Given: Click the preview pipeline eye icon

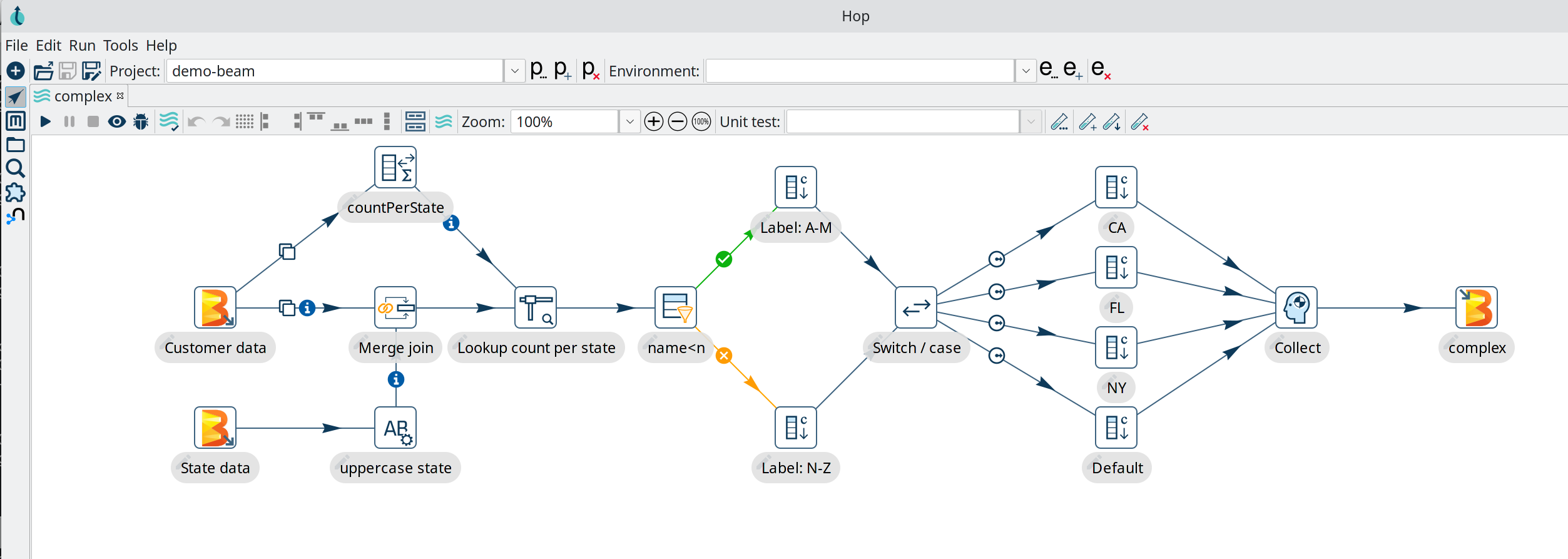Looking at the screenshot, I should pyautogui.click(x=116, y=121).
